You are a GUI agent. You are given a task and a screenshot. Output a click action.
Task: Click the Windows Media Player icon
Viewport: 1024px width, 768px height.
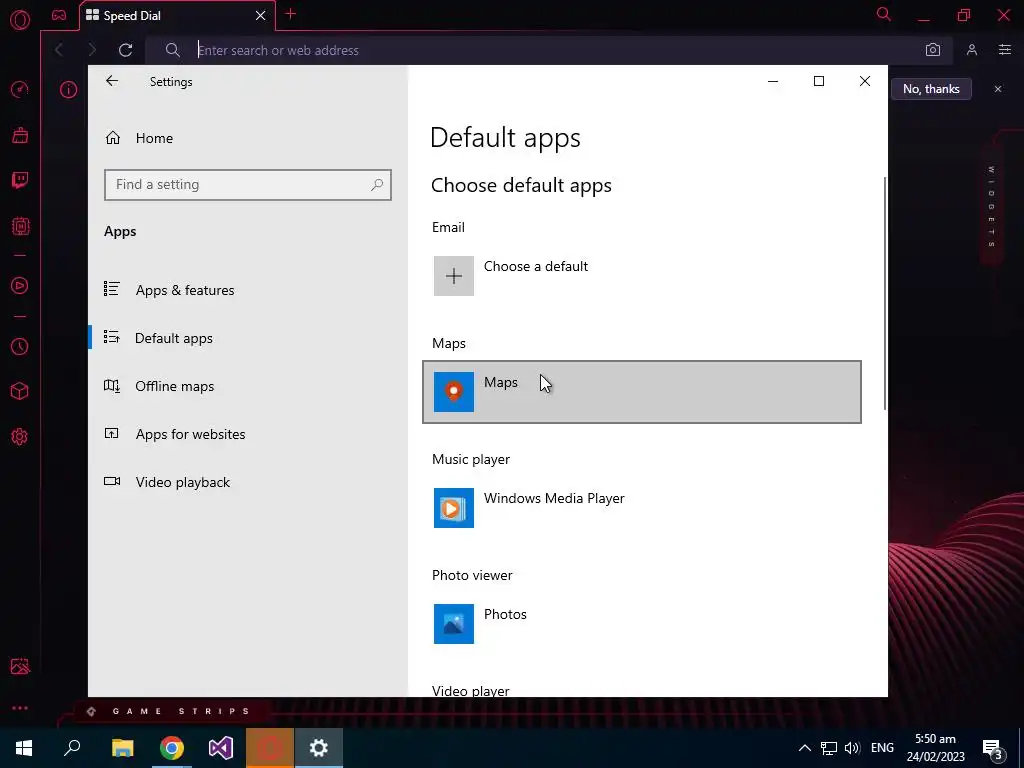[x=454, y=508]
